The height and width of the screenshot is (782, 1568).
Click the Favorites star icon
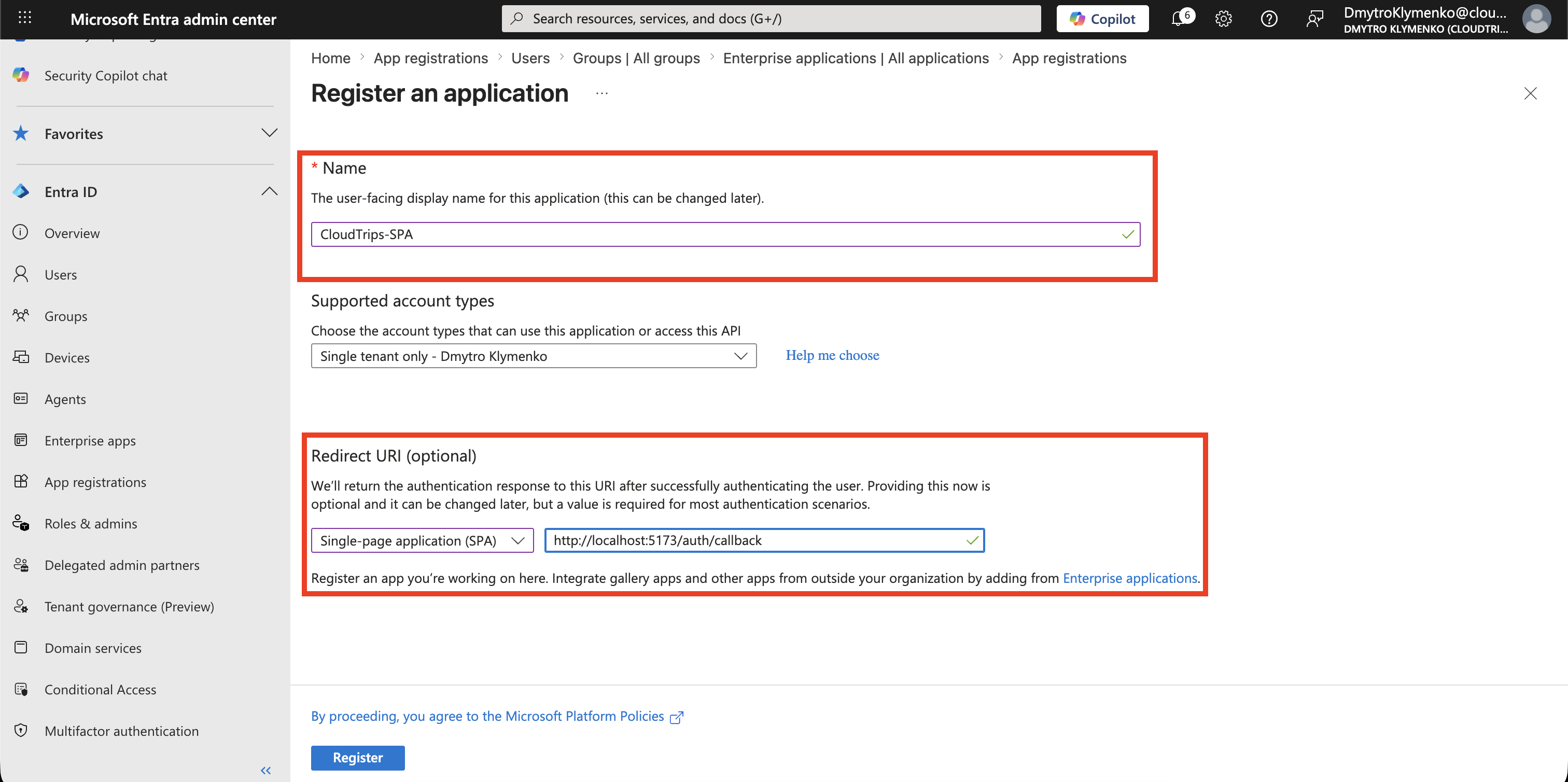point(21,133)
